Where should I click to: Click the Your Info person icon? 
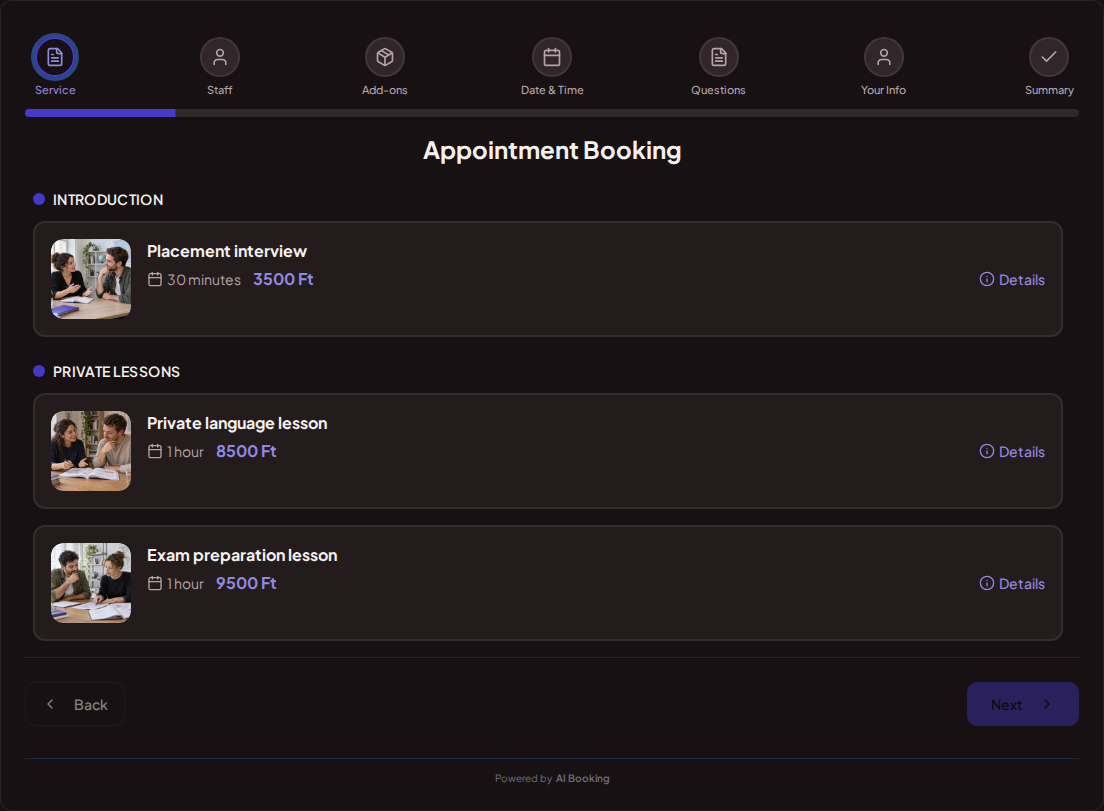(884, 57)
